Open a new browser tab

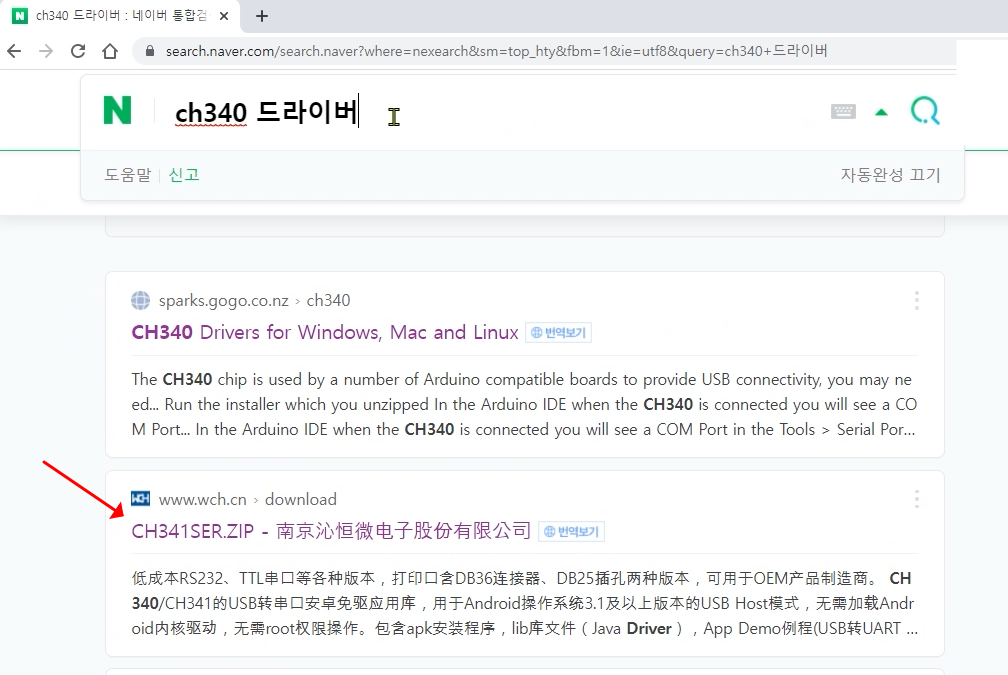point(262,16)
